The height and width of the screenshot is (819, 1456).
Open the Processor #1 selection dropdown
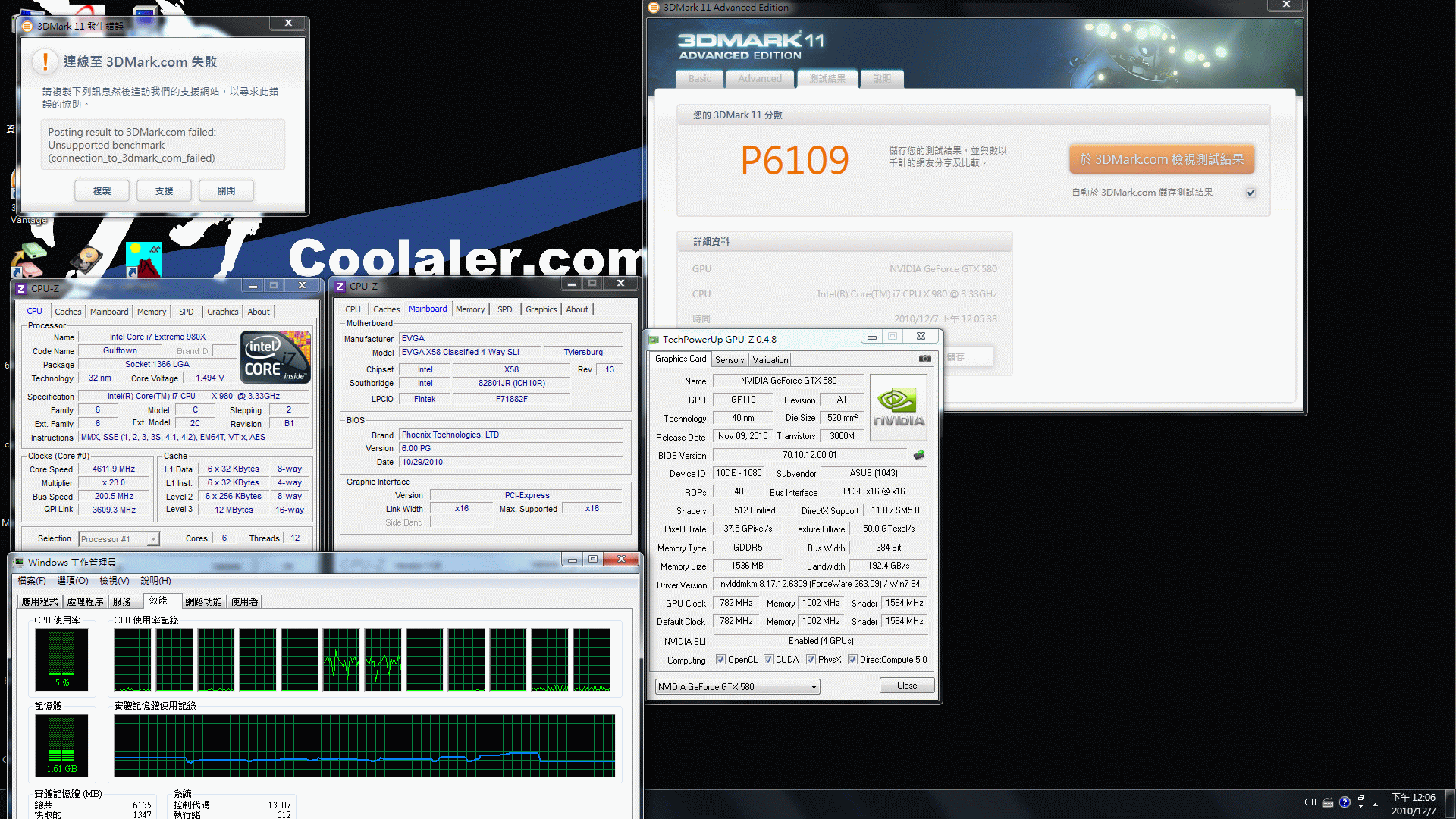(118, 539)
